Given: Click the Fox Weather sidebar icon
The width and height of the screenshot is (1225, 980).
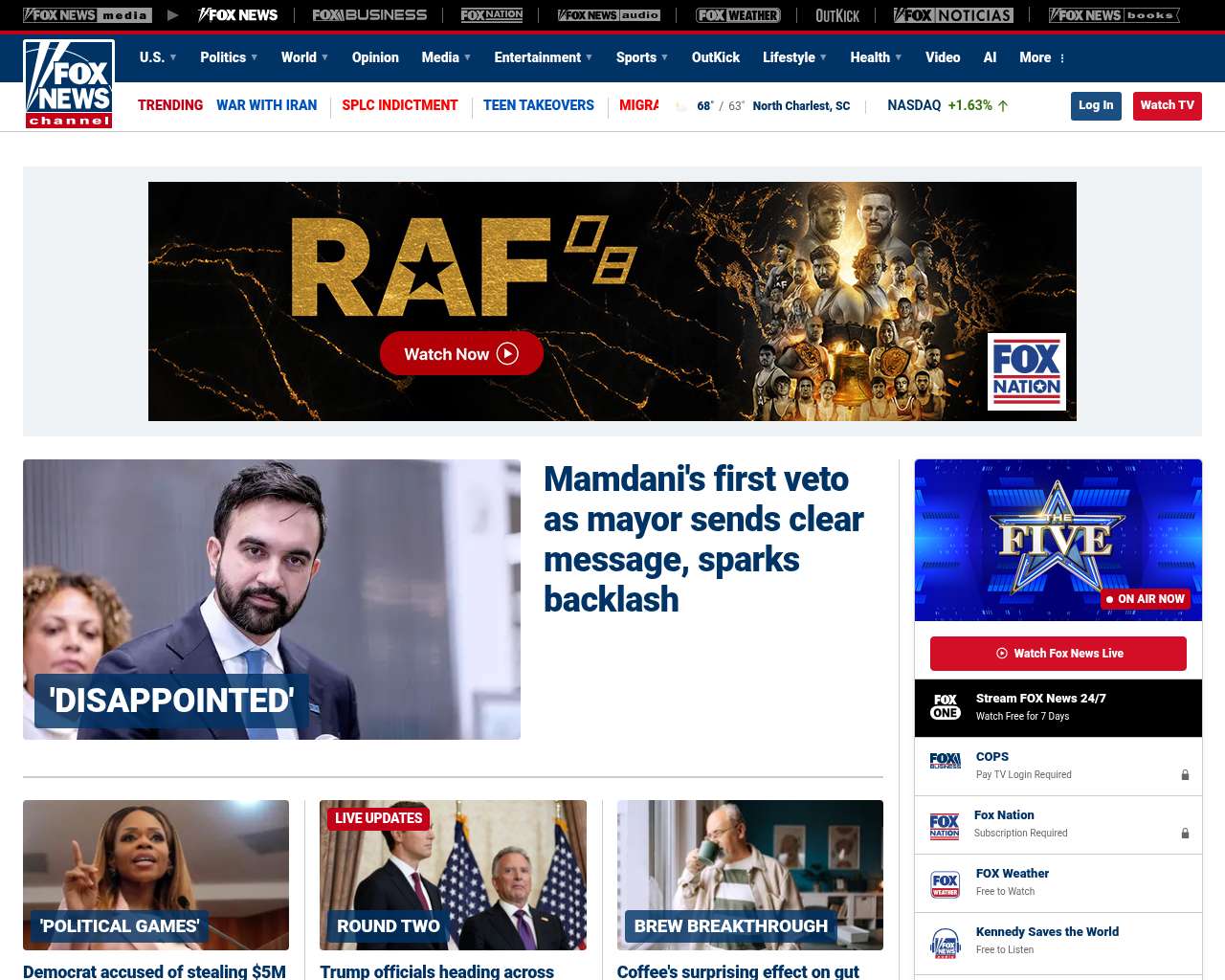Looking at the screenshot, I should point(946,884).
